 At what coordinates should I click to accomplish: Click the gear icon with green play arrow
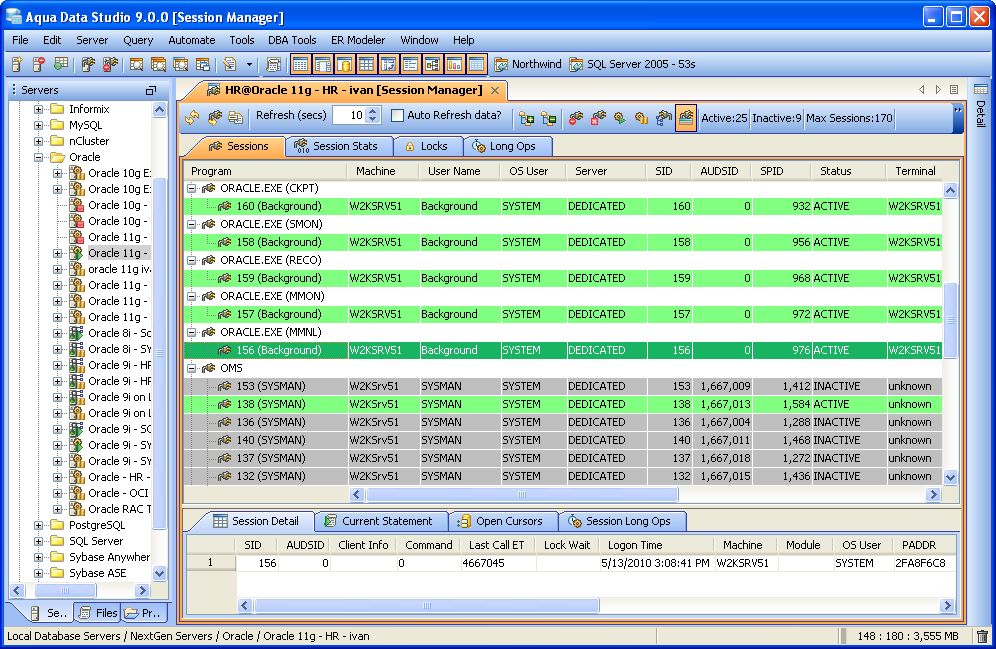[x=619, y=118]
